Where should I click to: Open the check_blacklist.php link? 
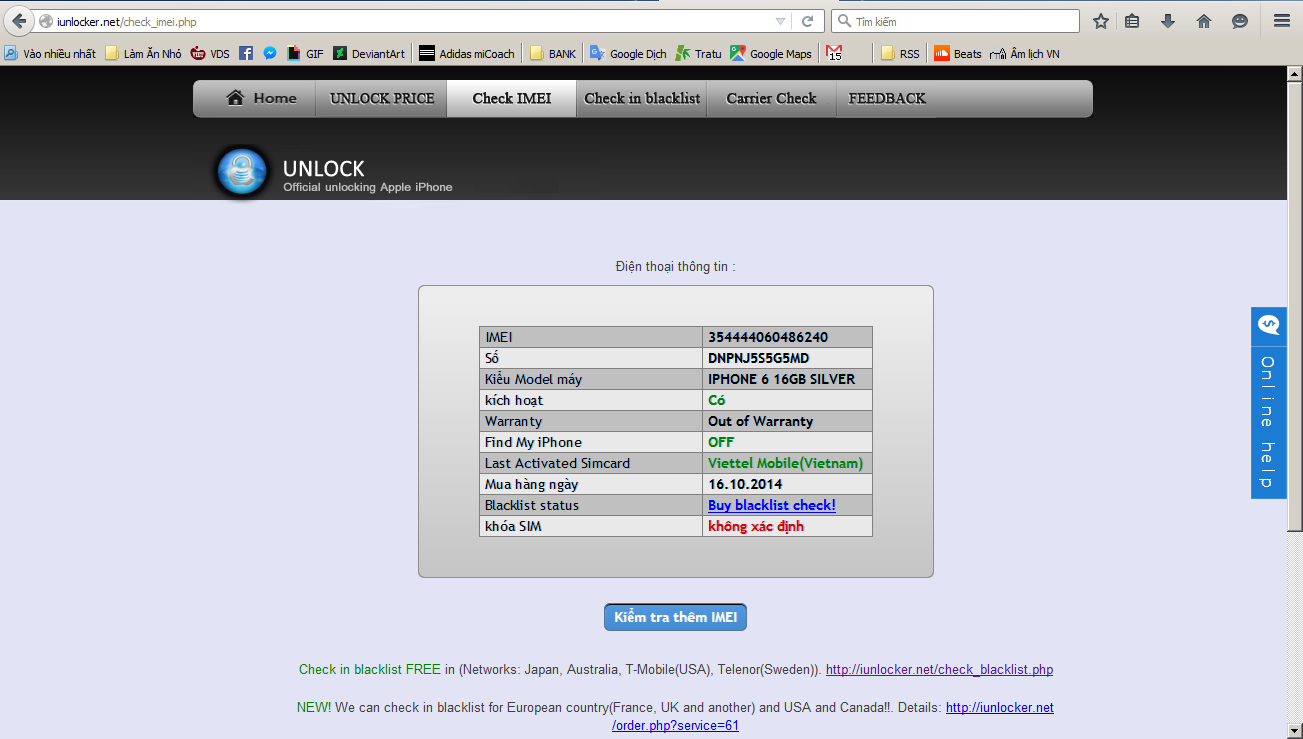pyautogui.click(x=939, y=670)
